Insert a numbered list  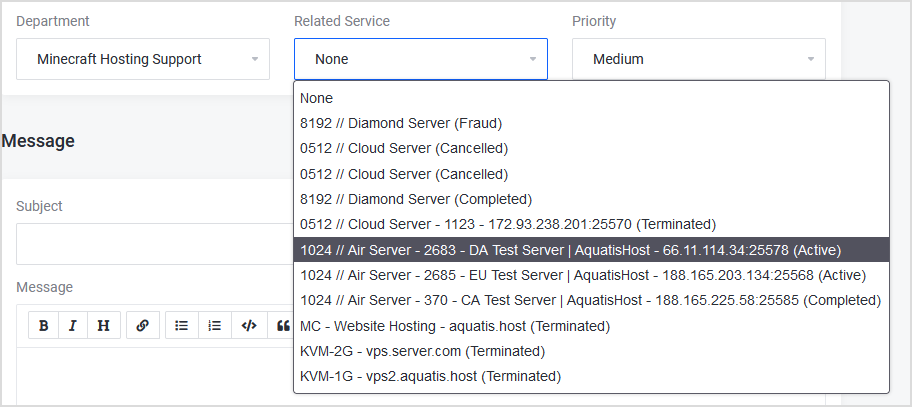(x=215, y=325)
